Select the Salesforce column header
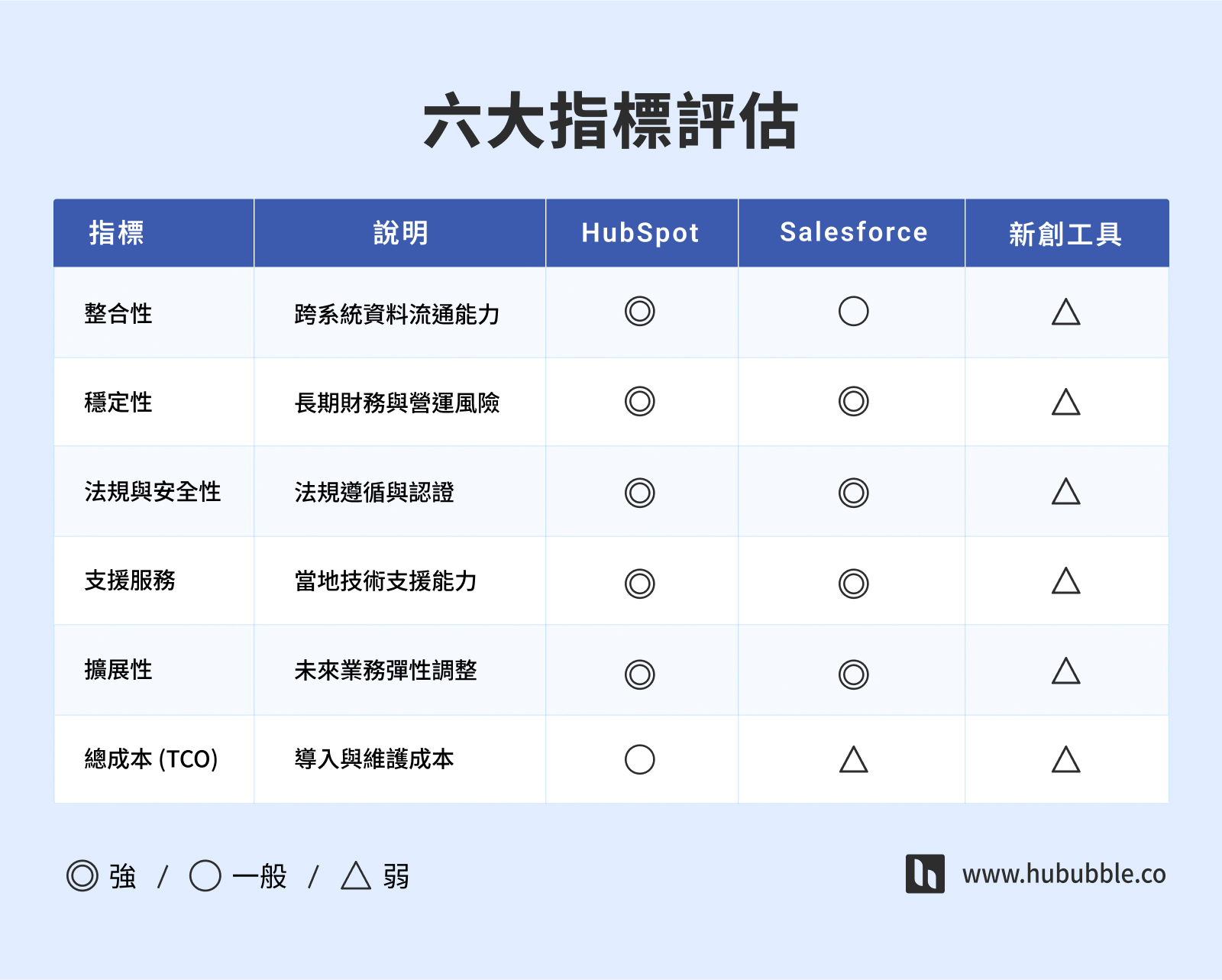The width and height of the screenshot is (1222, 980). tap(852, 233)
